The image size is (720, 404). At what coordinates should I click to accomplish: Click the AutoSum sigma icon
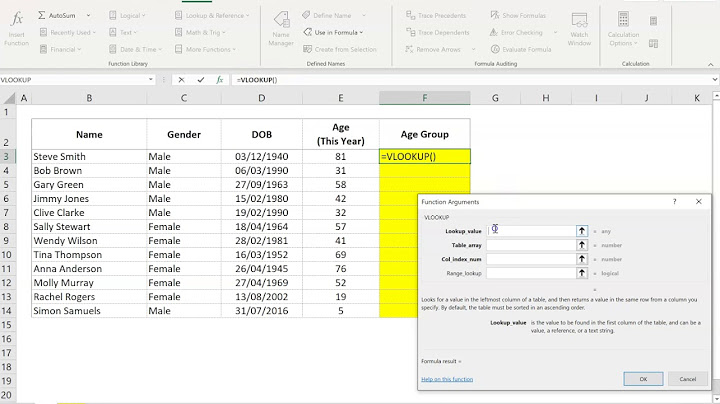pos(41,15)
